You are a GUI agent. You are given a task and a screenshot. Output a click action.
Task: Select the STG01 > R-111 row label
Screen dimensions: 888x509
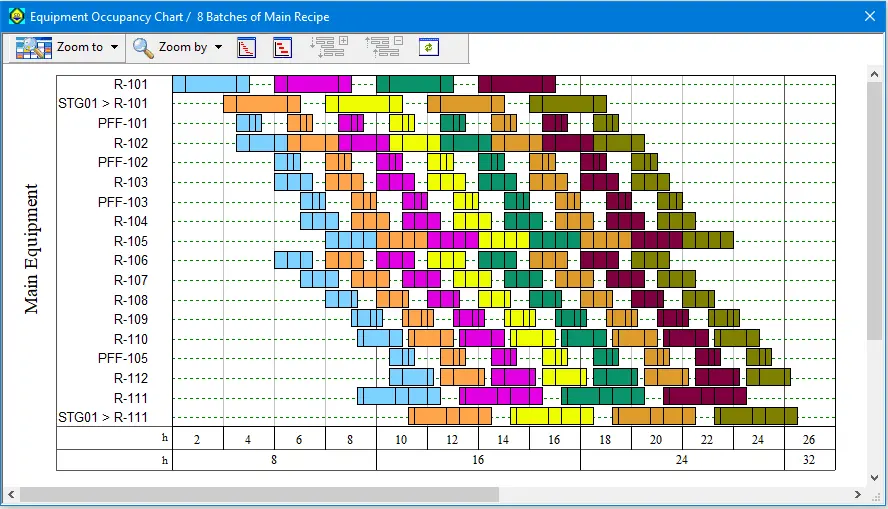click(x=103, y=417)
